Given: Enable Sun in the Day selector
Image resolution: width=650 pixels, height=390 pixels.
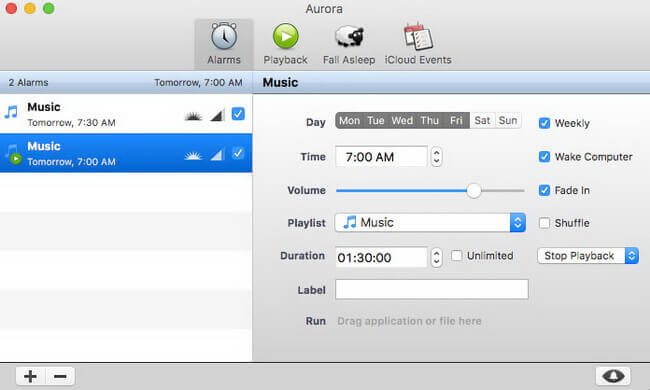Looking at the screenshot, I should point(508,121).
